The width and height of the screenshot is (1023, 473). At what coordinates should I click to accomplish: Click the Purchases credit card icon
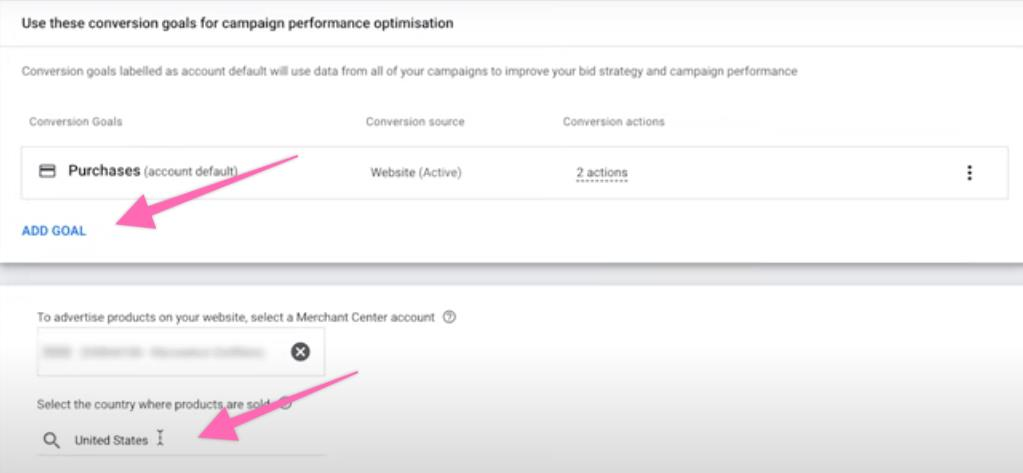(x=46, y=171)
